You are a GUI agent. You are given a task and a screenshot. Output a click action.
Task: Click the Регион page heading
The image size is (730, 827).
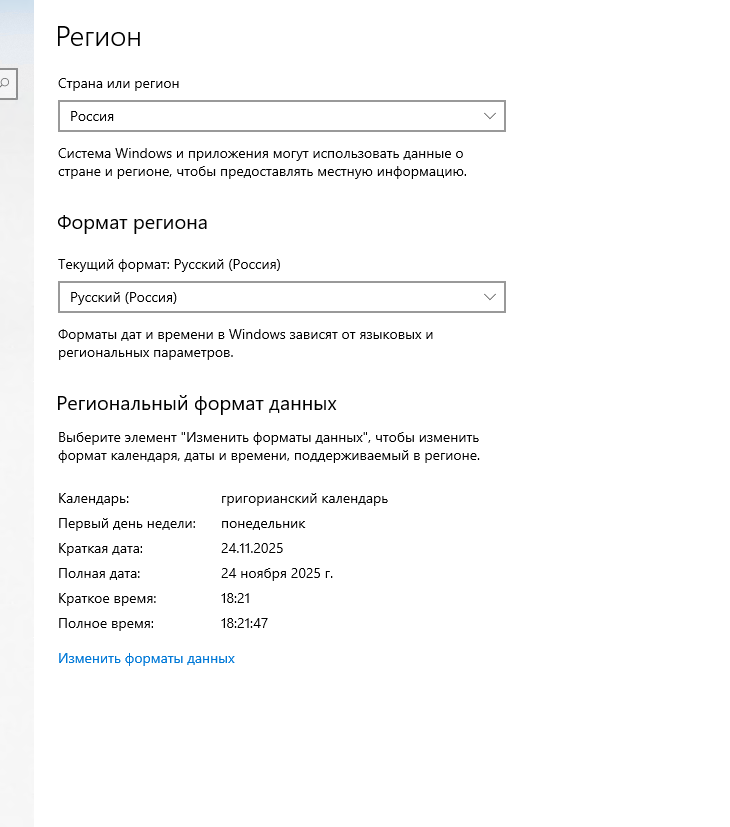tap(99, 38)
